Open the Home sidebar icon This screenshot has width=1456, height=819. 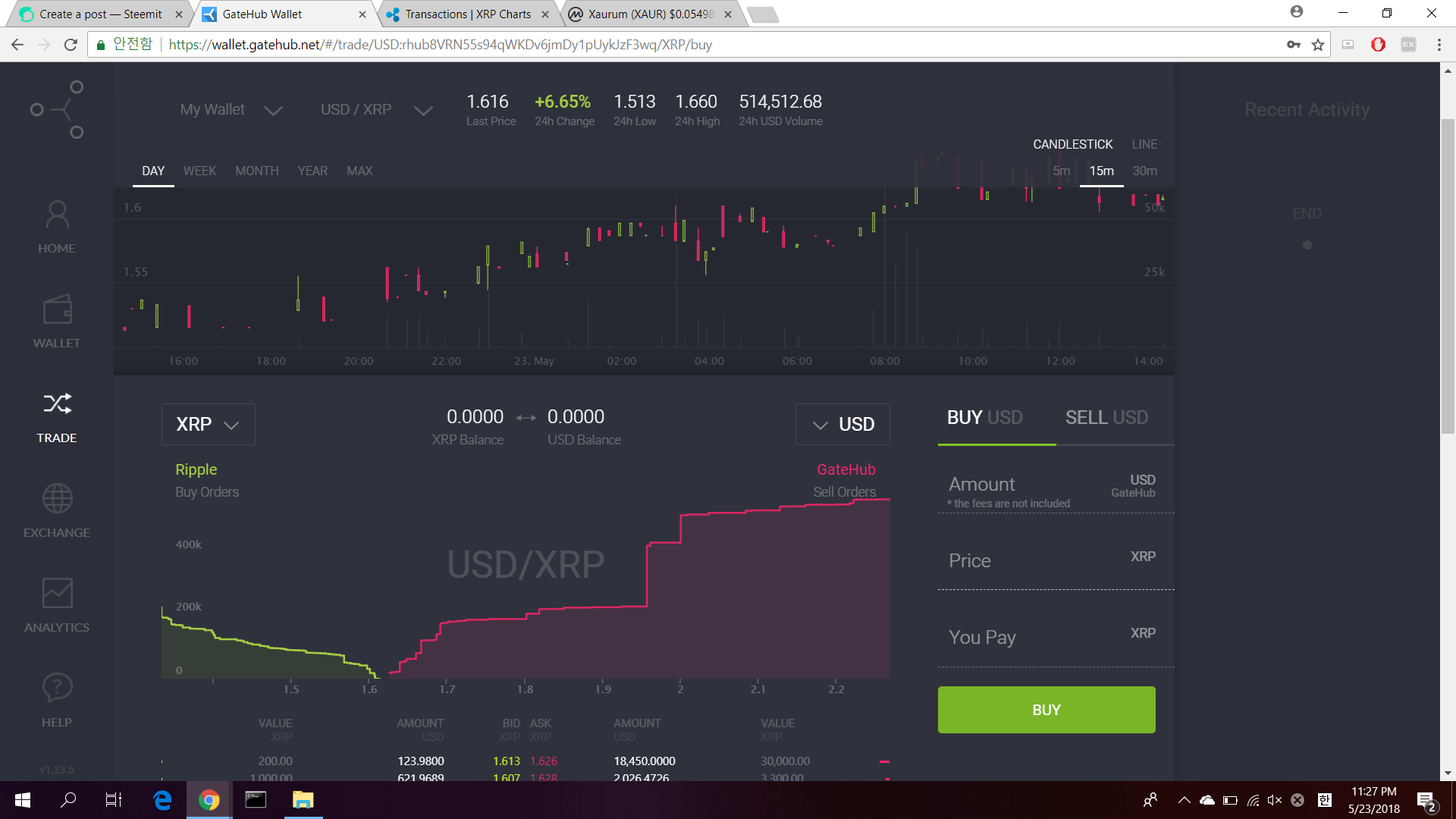(x=57, y=215)
